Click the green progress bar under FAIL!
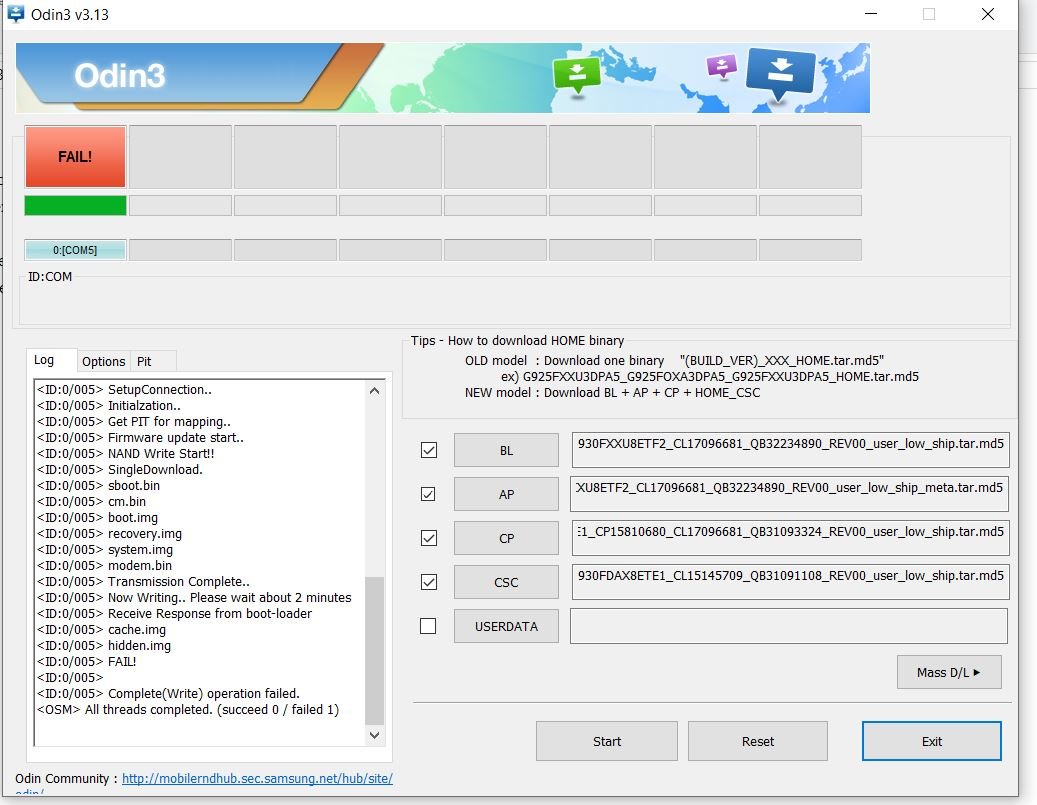 (x=75, y=206)
